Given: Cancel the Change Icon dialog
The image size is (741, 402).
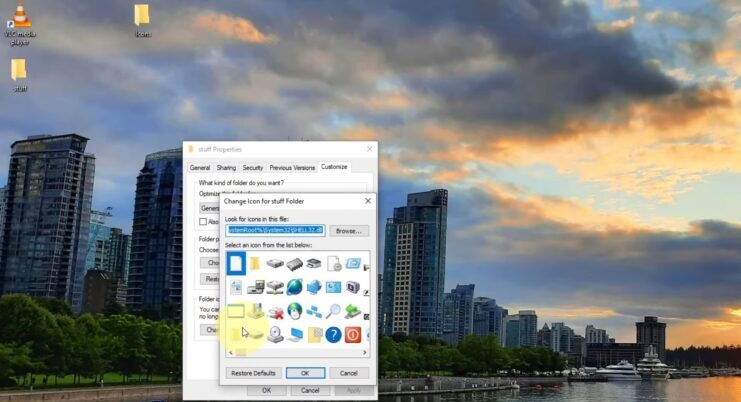Looking at the screenshot, I should 349,373.
